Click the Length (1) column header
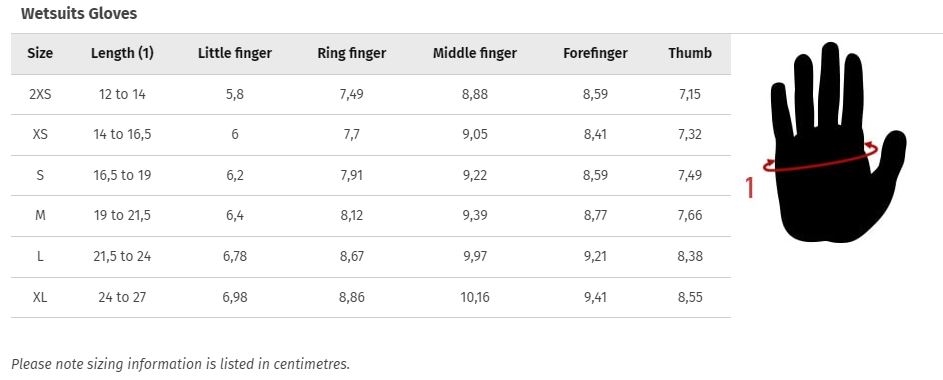The image size is (943, 380). pyautogui.click(x=122, y=53)
